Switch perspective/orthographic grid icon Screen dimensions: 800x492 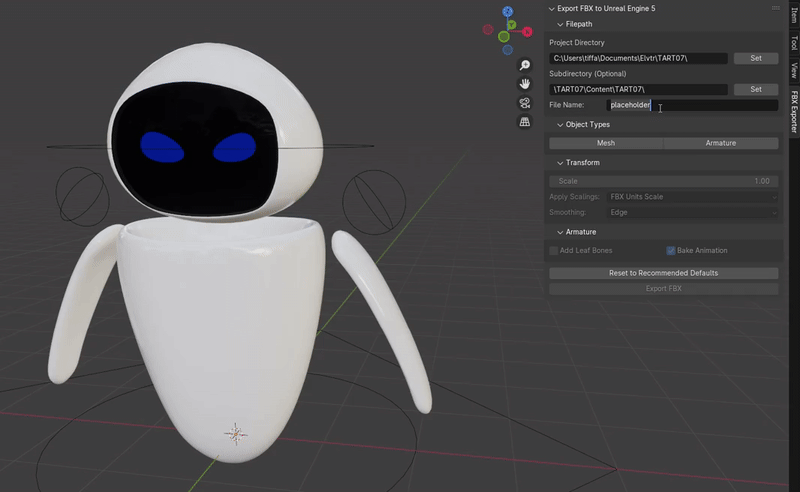[524, 121]
